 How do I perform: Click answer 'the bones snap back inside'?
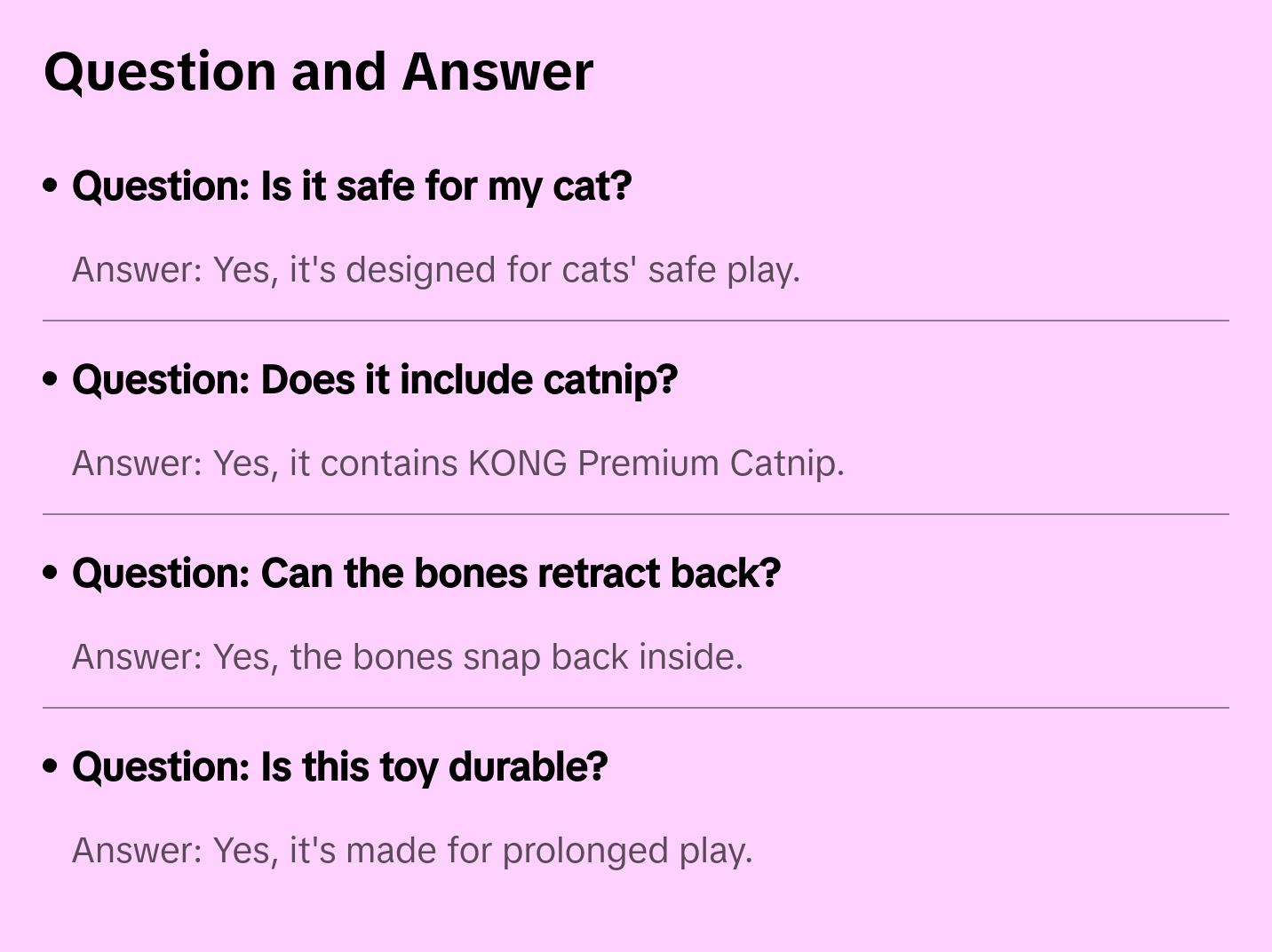click(x=407, y=657)
